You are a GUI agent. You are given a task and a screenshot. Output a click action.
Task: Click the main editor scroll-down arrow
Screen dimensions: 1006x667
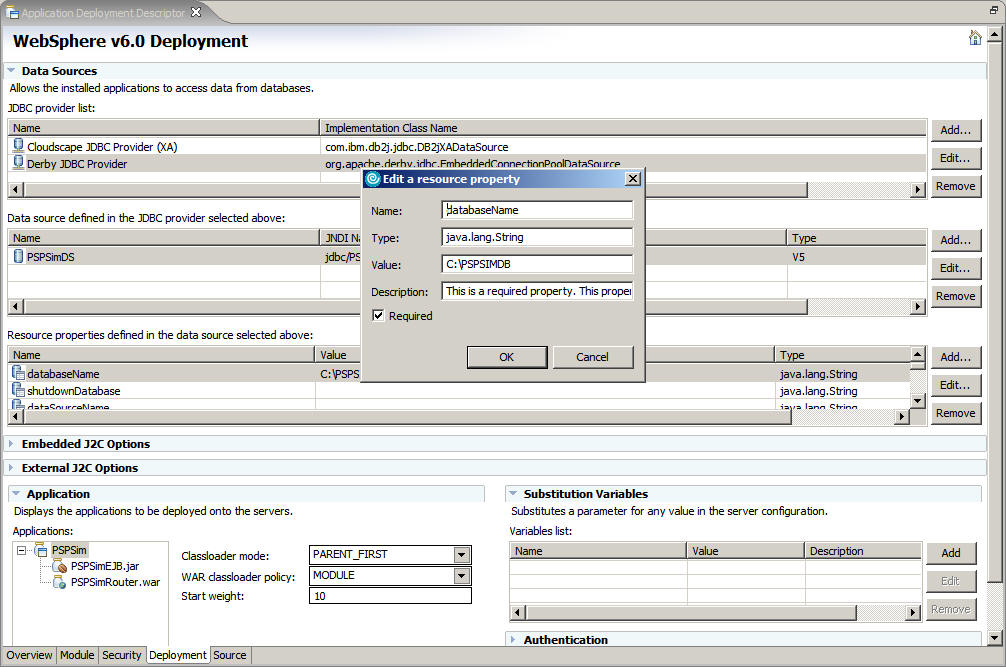994,638
